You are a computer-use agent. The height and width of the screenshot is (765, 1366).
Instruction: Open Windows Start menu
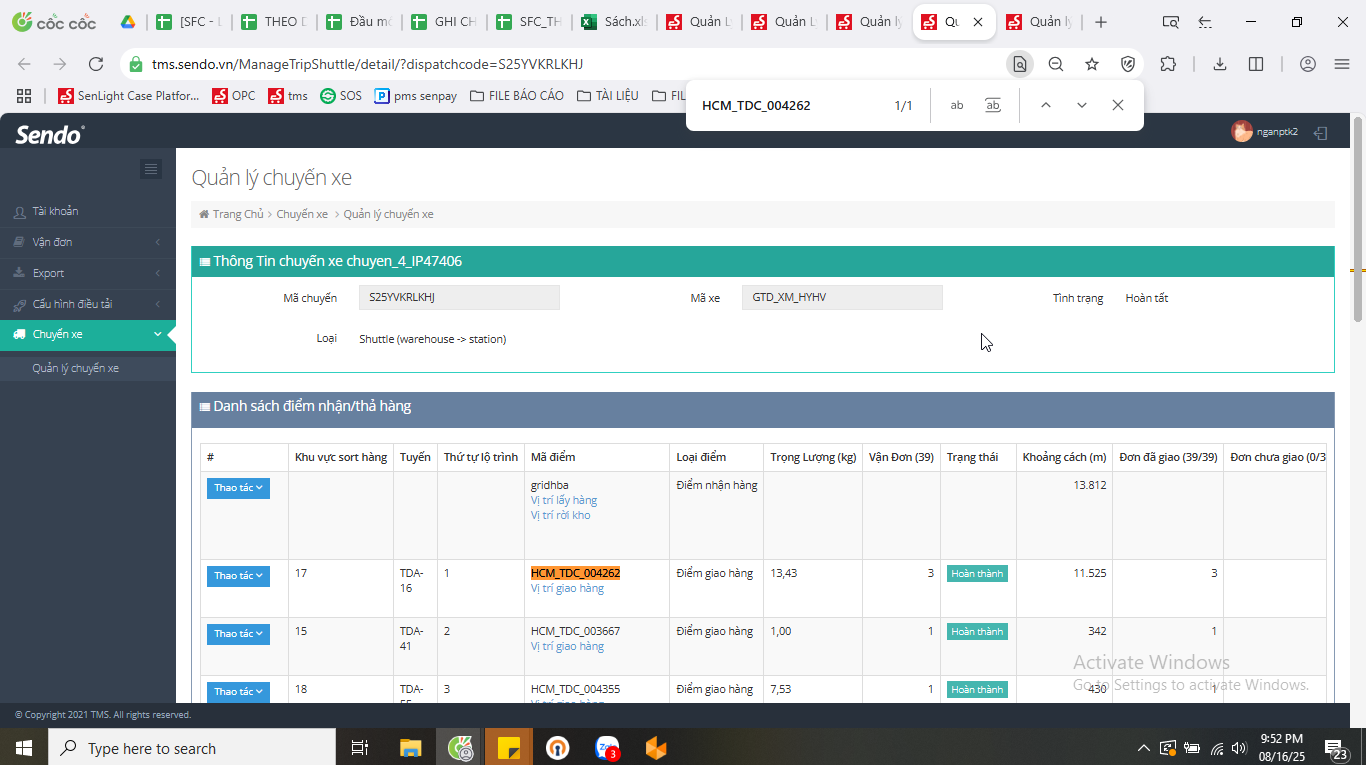24,748
